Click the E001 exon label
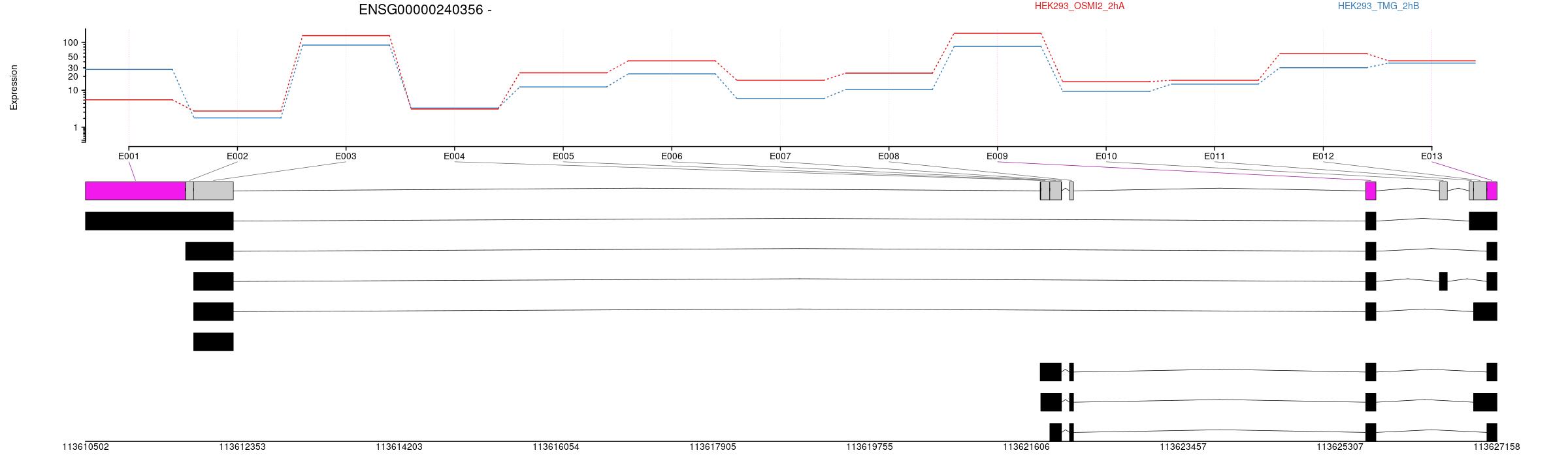Image resolution: width=1568 pixels, height=457 pixels. pyautogui.click(x=129, y=156)
